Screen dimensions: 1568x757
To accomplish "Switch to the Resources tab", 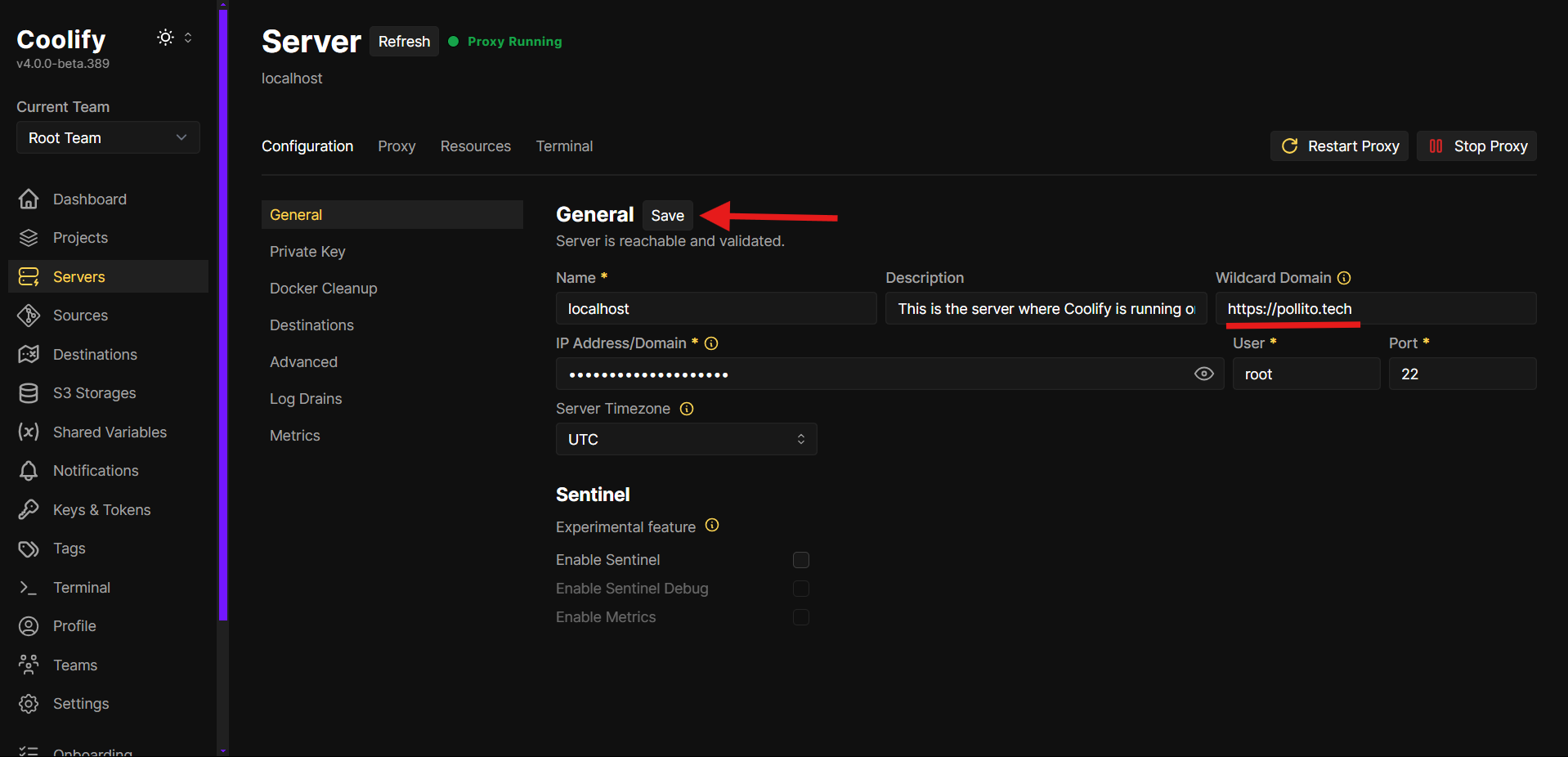I will click(476, 146).
